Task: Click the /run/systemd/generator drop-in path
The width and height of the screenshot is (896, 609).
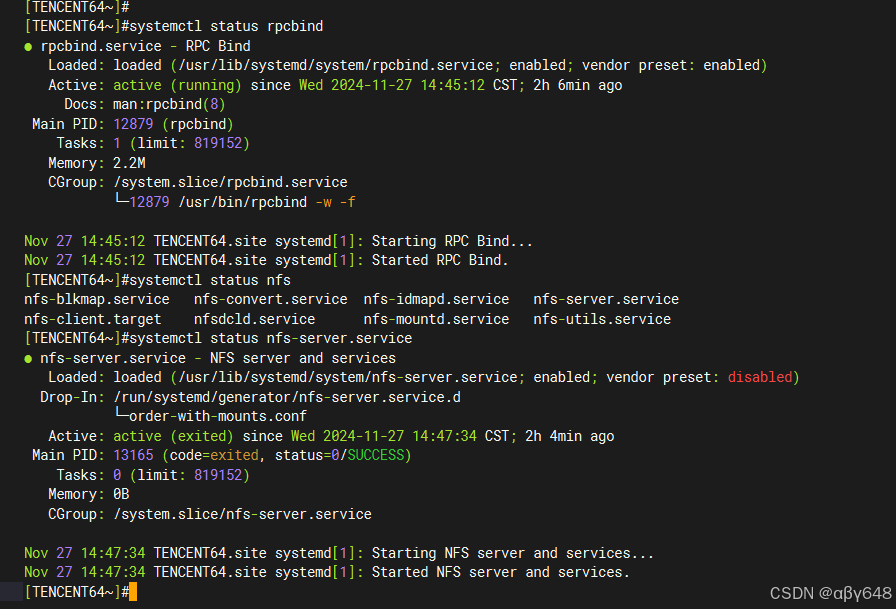Action: (287, 397)
